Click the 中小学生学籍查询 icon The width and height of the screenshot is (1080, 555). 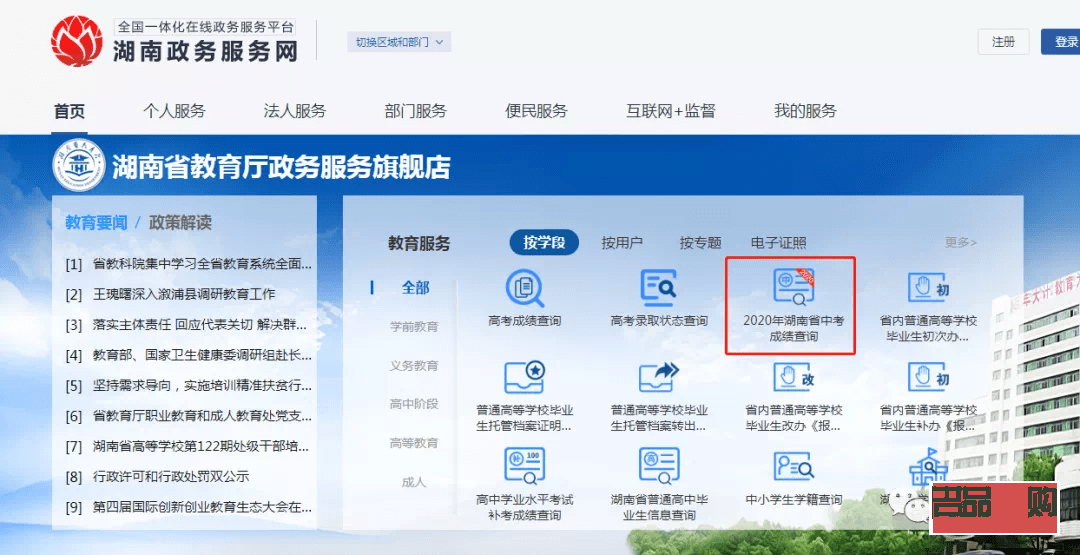[793, 467]
